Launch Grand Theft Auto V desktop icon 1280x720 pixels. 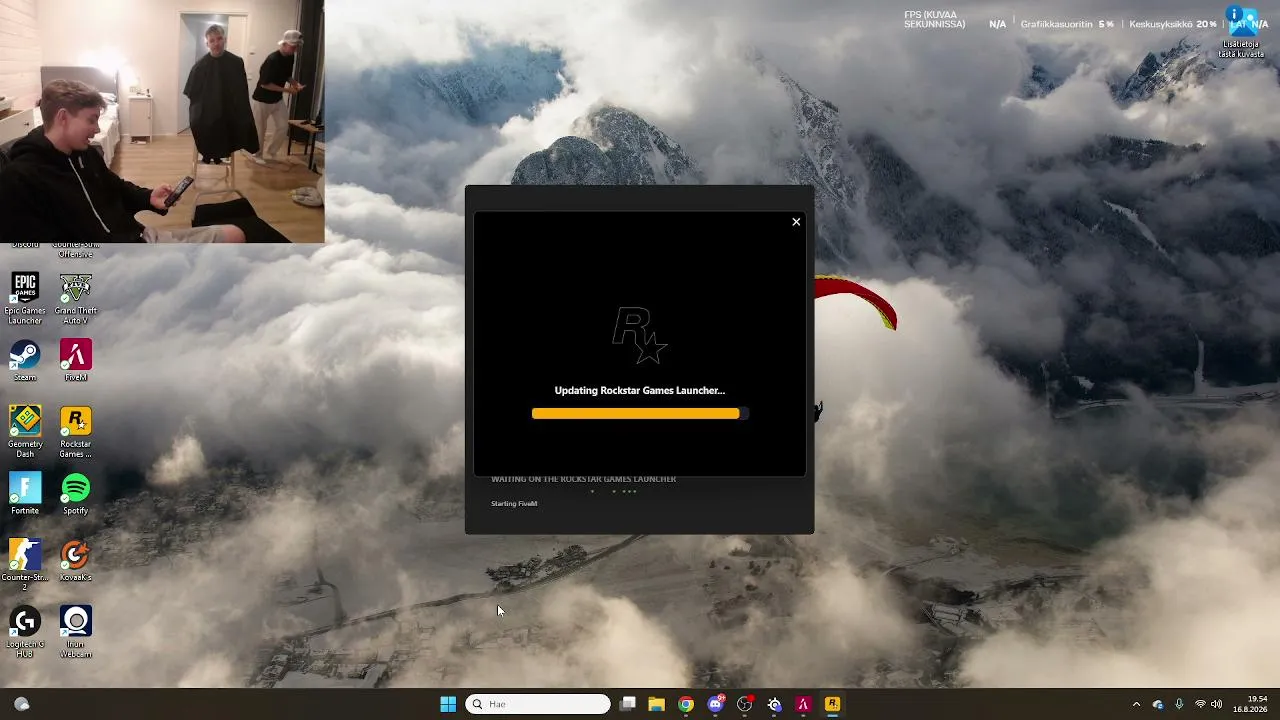coord(75,298)
